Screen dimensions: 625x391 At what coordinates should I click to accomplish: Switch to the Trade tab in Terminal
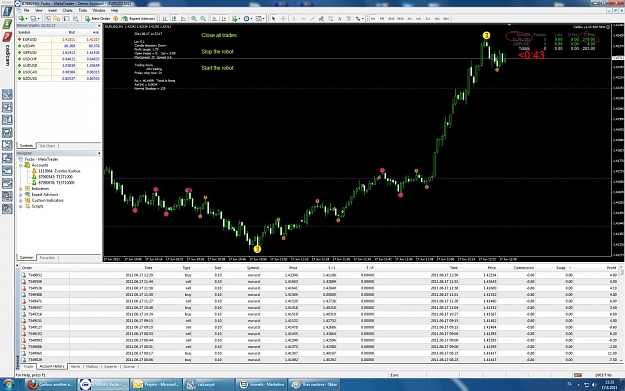[28, 366]
